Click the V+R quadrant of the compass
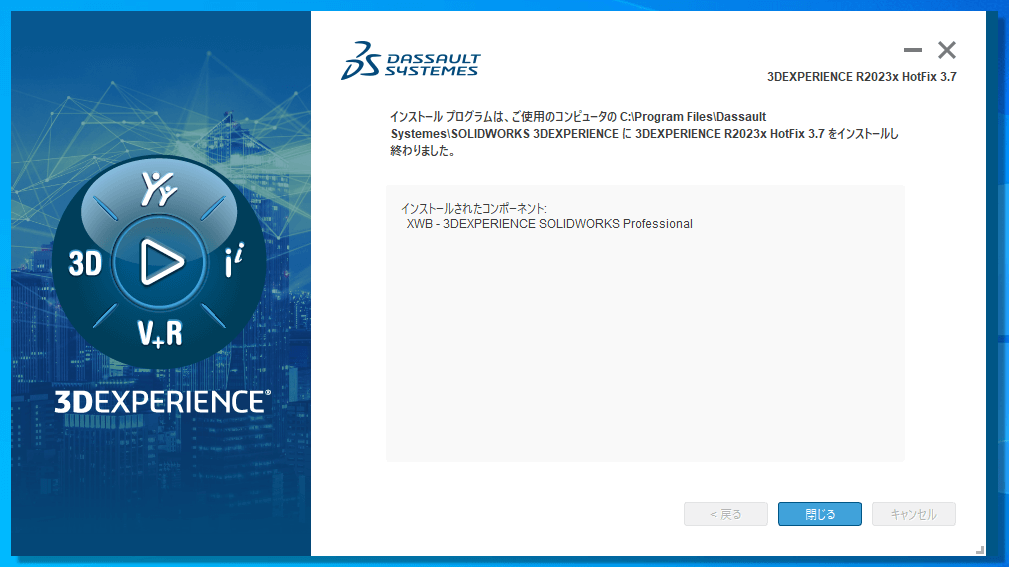This screenshot has height=567, width=1009. pos(160,334)
